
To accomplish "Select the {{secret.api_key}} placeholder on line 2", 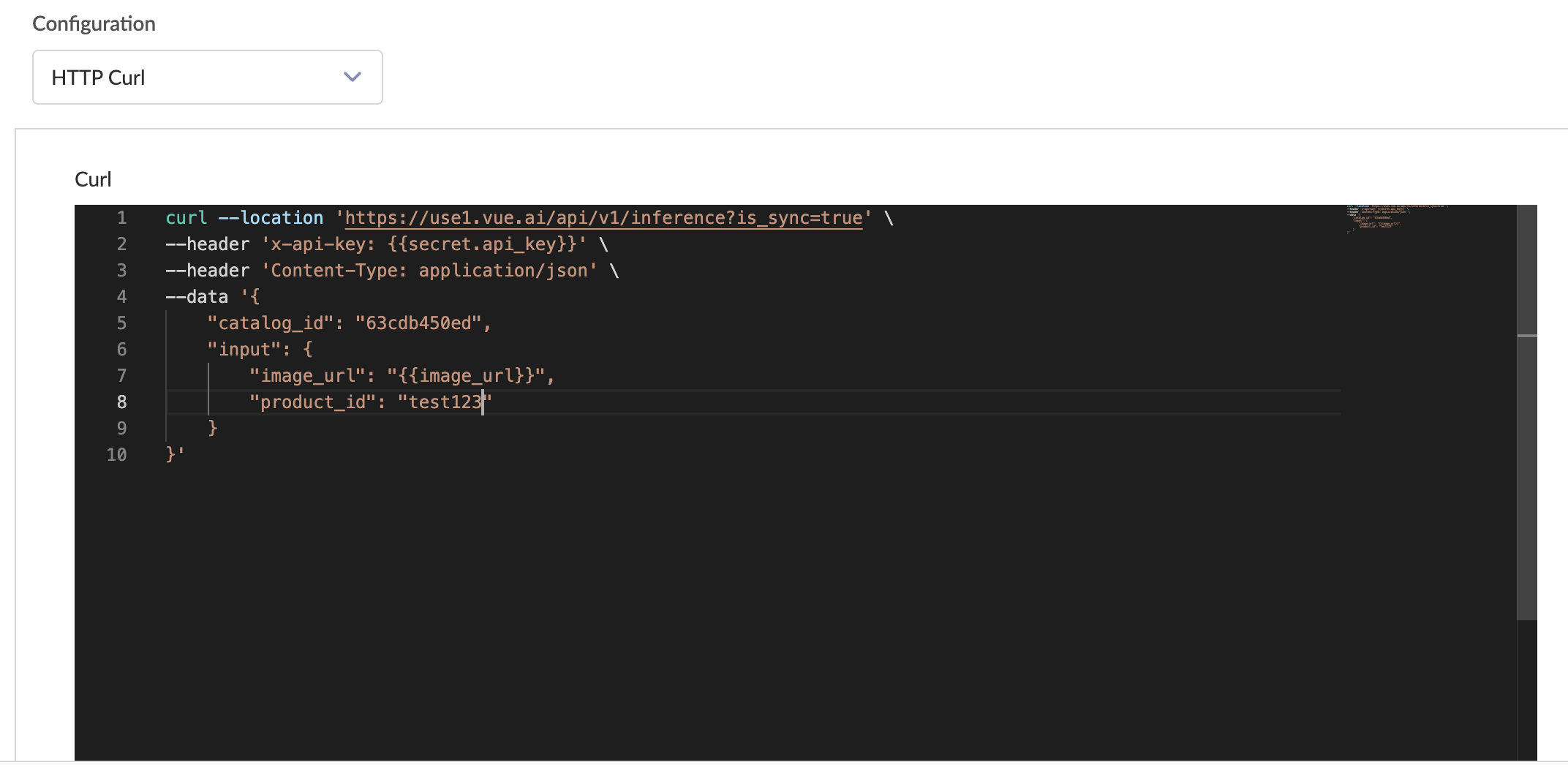I will pos(479,244).
